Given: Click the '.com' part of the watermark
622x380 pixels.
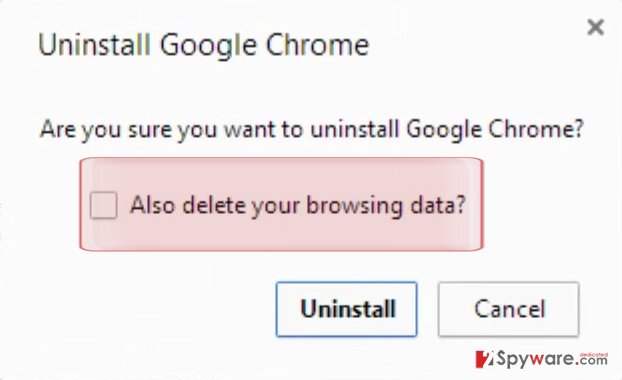Looking at the screenshot, I should coord(591,361).
